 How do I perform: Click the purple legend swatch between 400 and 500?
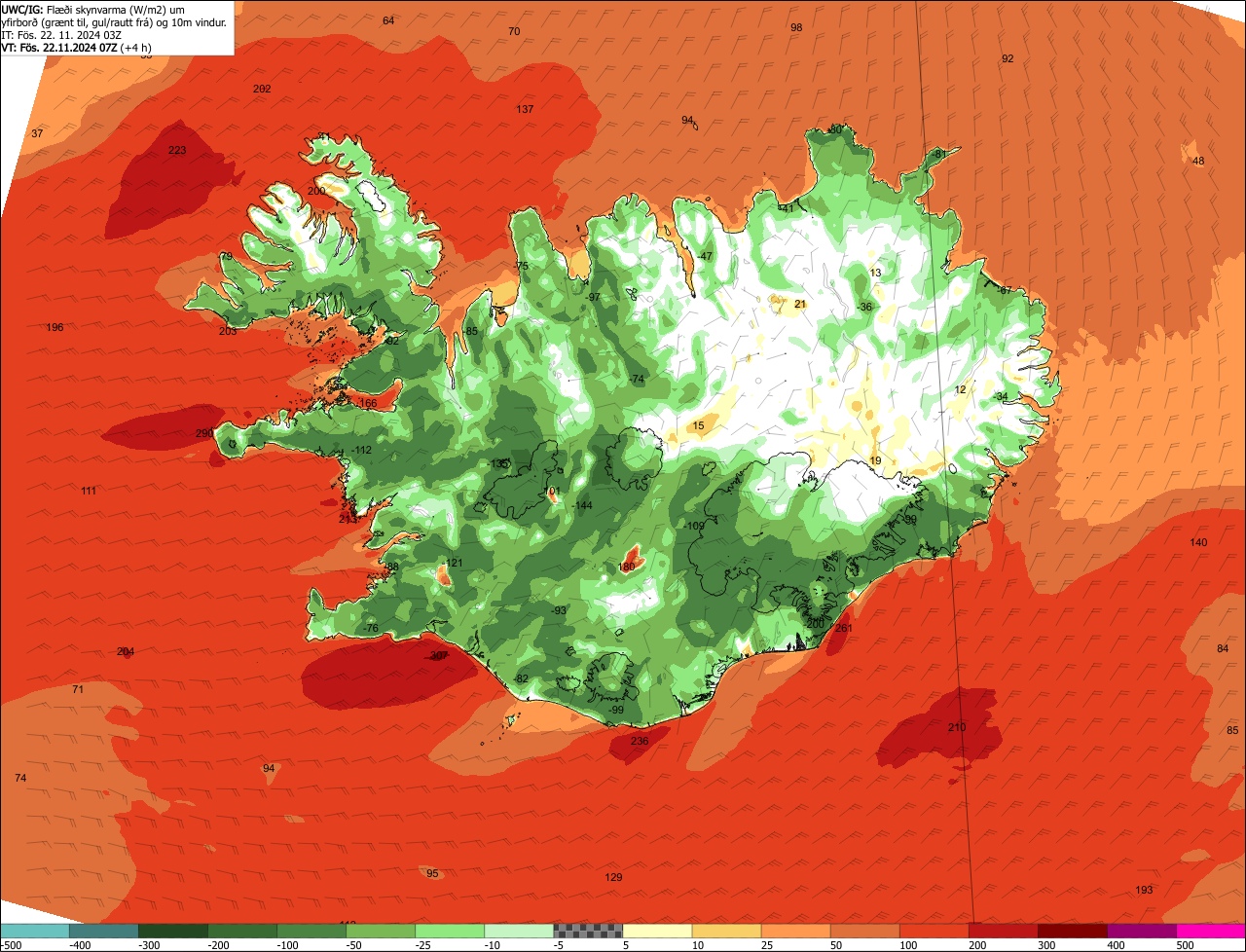(x=1142, y=931)
